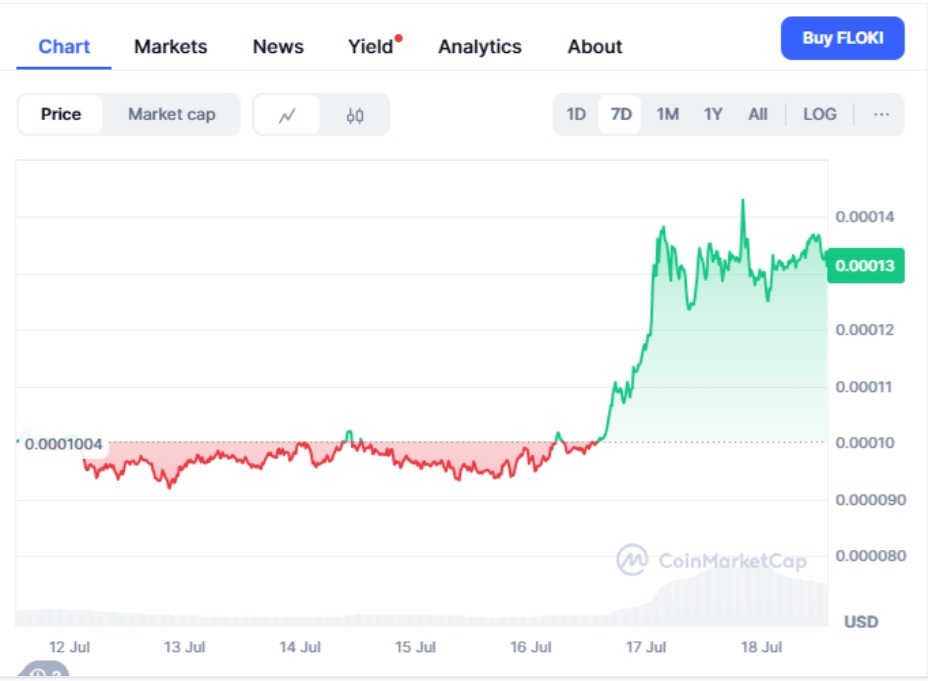Click the Buy FLOKI button
Screen dimensions: 937x681
tap(842, 39)
